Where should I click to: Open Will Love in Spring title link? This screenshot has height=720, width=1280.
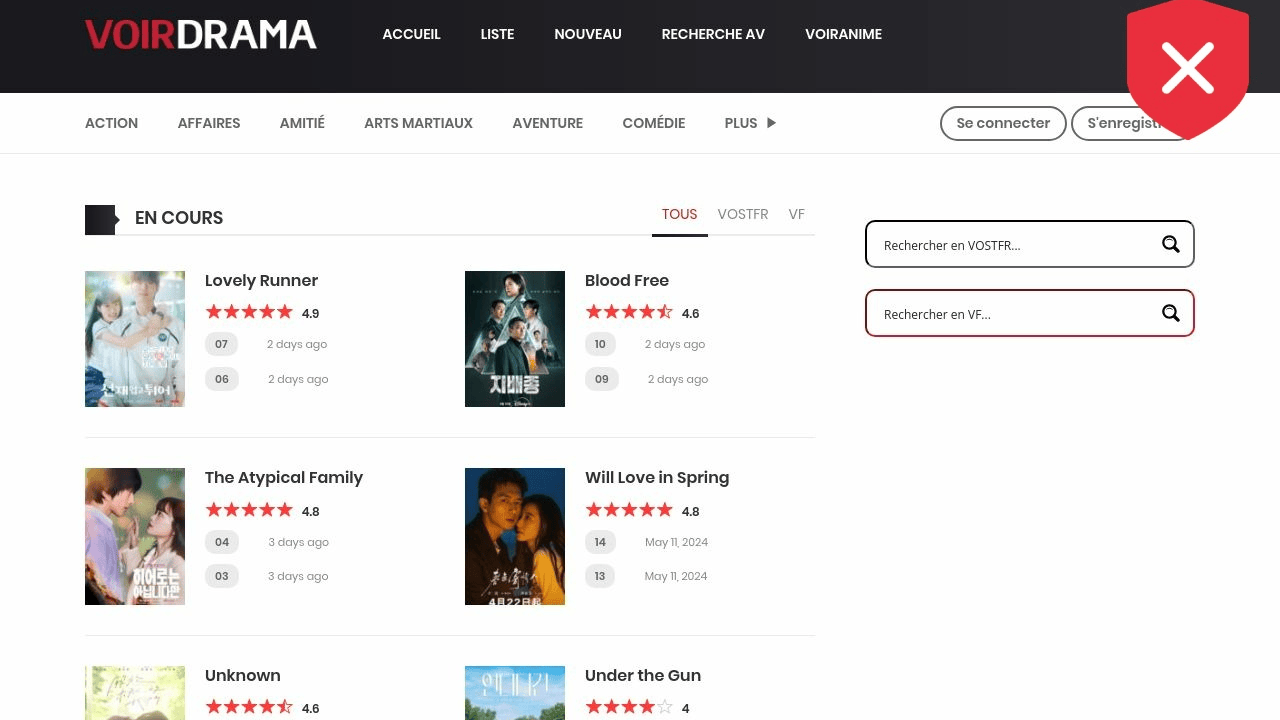pyautogui.click(x=657, y=478)
